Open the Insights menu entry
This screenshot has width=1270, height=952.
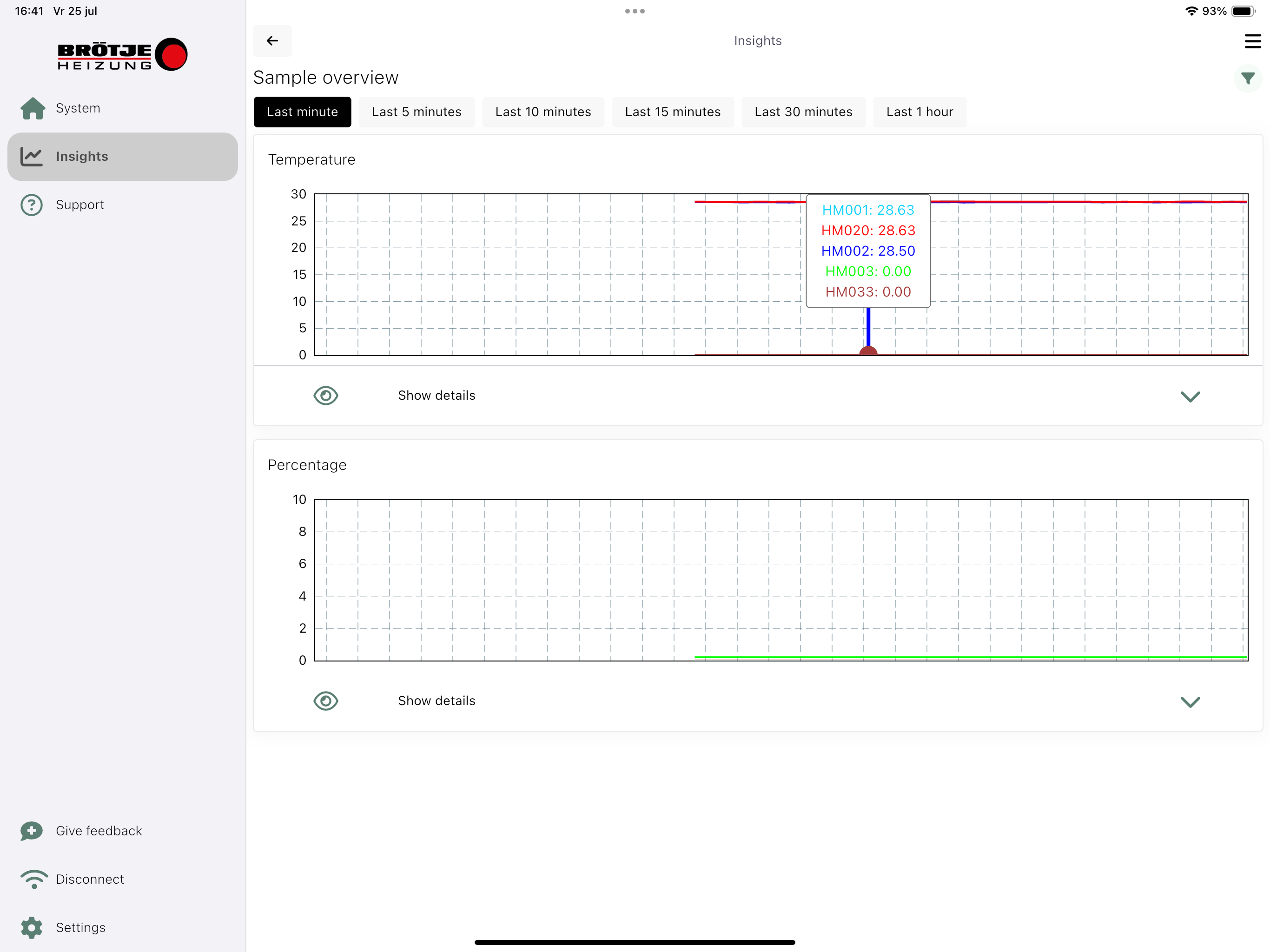pyautogui.click(x=122, y=156)
